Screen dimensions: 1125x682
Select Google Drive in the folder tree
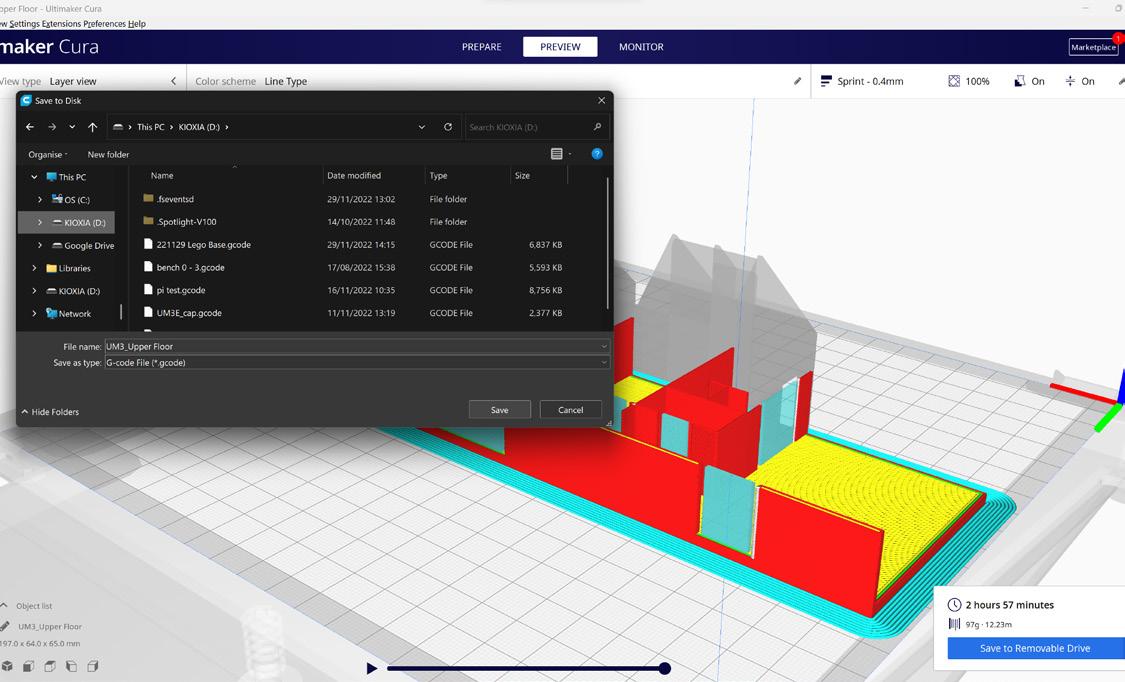[89, 245]
